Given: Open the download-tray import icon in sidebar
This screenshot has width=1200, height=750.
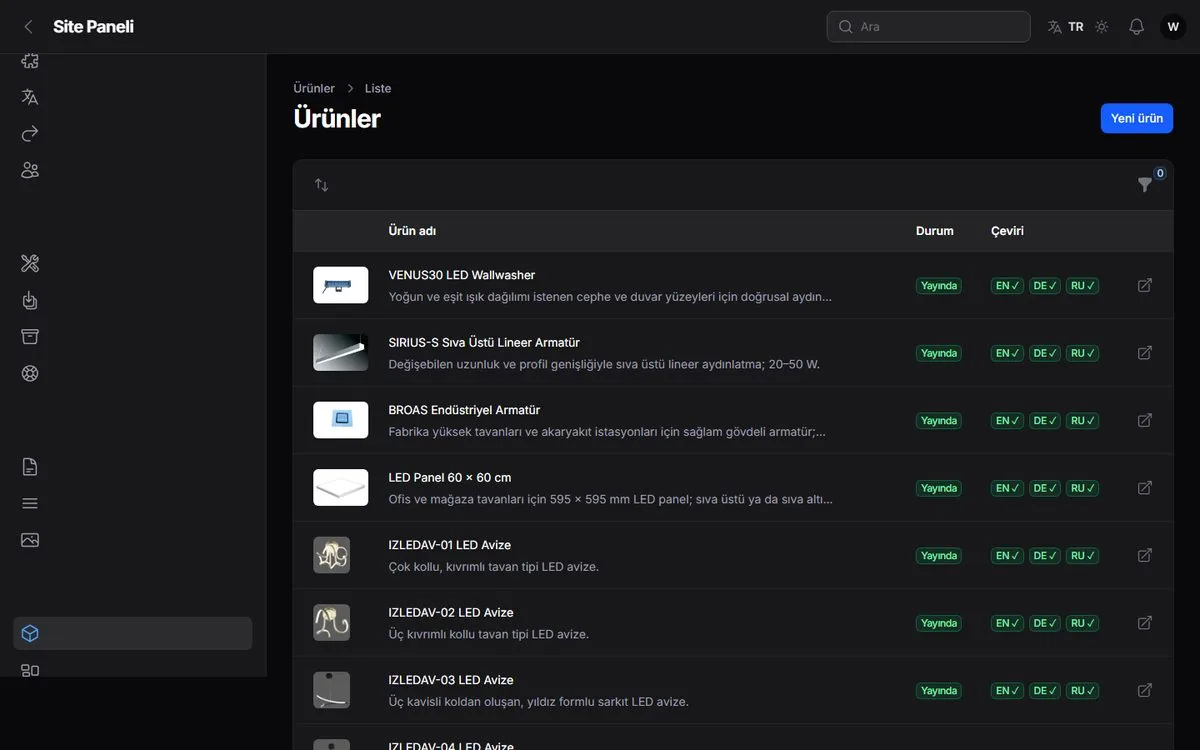Looking at the screenshot, I should pos(30,300).
